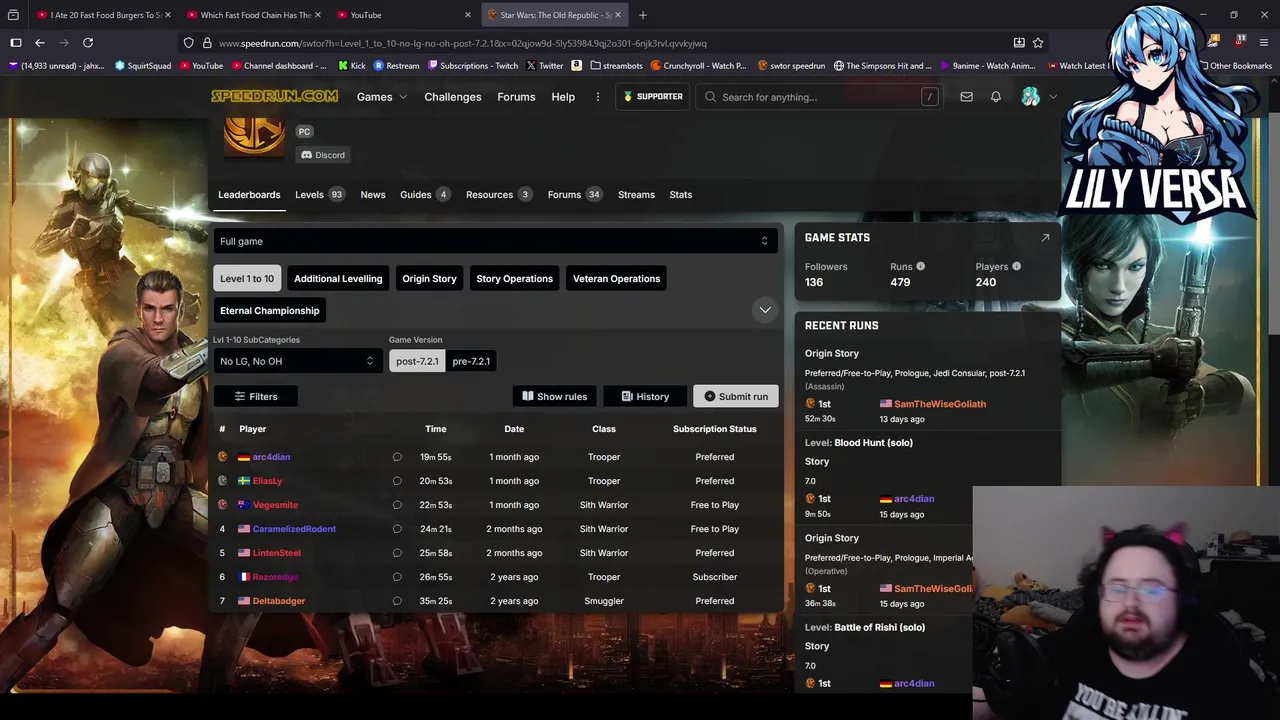Open the Full game selector dropdown
The height and width of the screenshot is (720, 1280).
[x=495, y=241]
